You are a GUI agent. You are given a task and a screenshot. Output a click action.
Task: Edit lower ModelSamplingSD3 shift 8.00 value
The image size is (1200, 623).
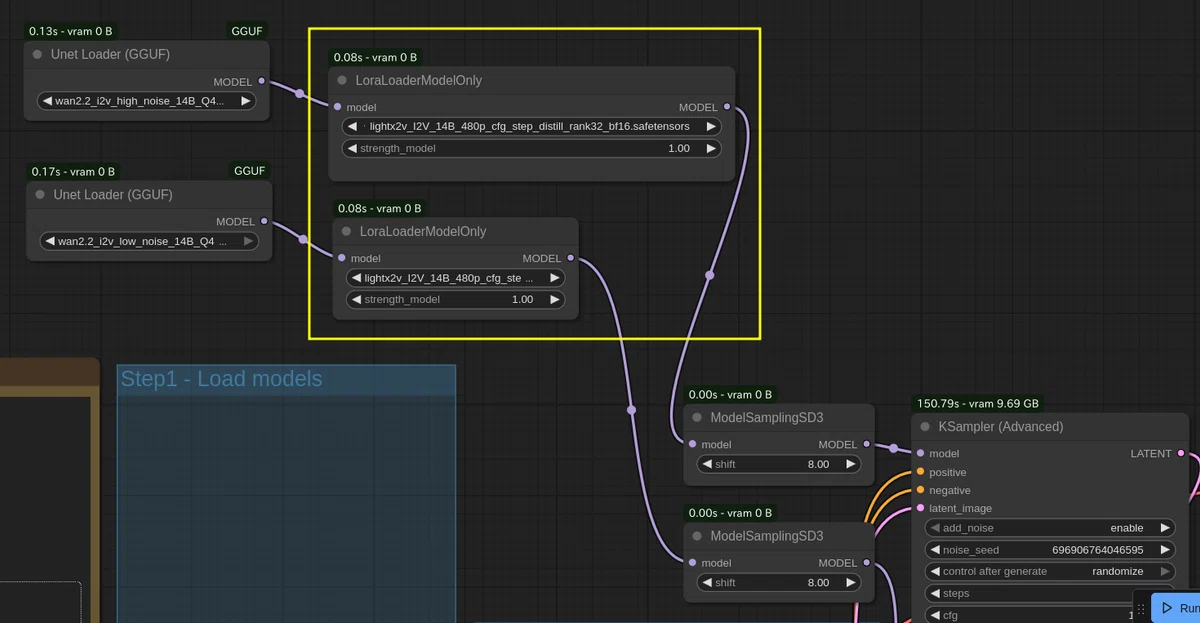pyautogui.click(x=818, y=582)
